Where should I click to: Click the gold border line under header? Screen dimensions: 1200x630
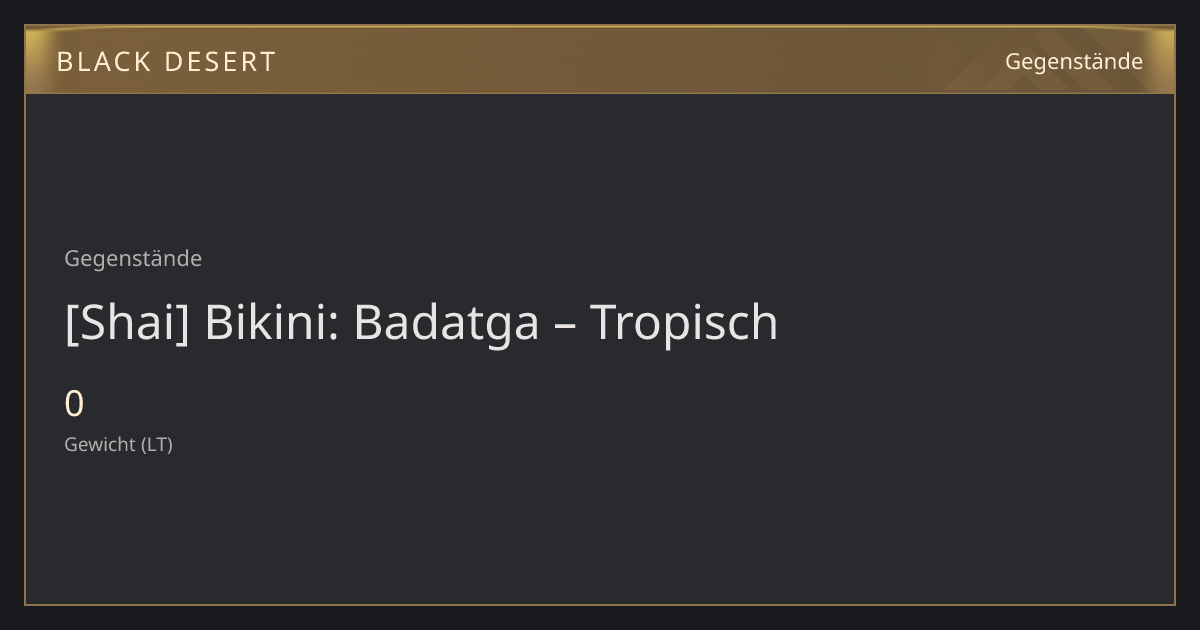click(x=600, y=93)
